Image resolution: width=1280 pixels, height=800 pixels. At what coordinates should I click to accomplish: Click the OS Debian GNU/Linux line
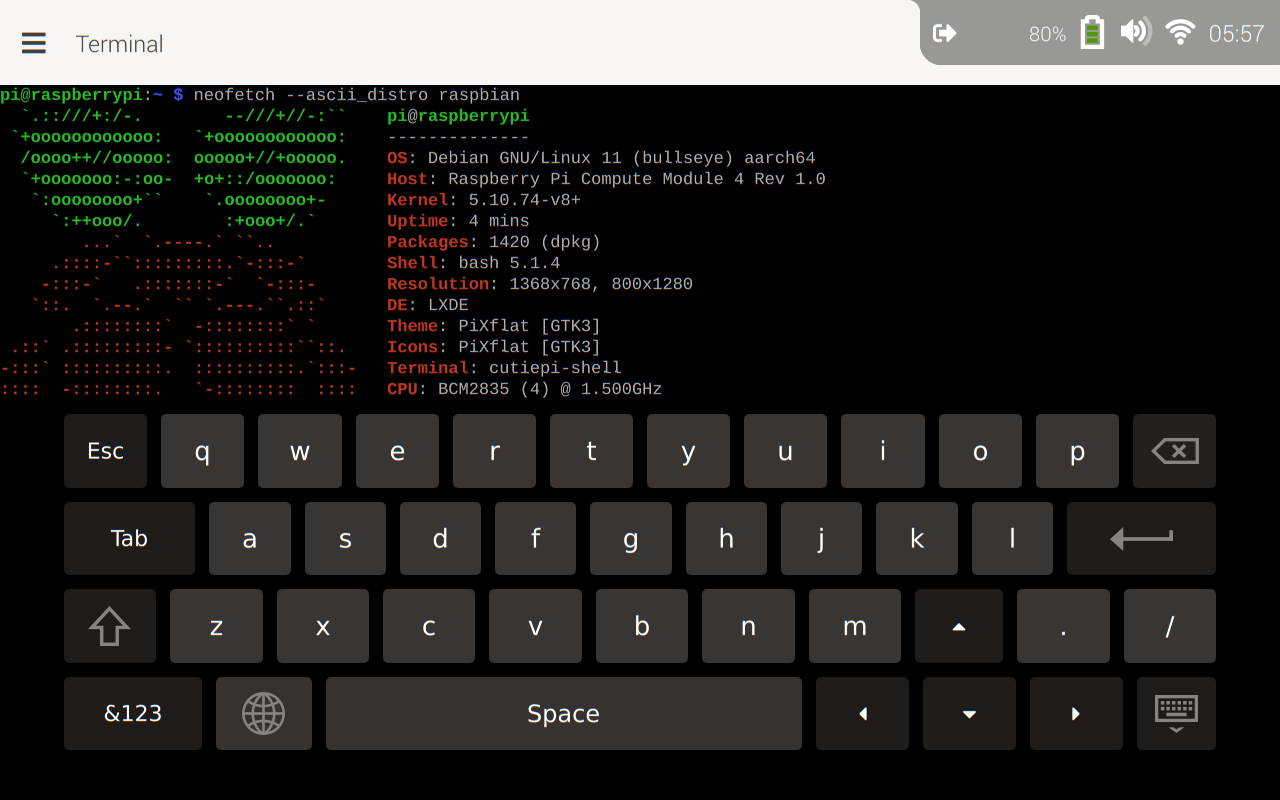(x=601, y=158)
